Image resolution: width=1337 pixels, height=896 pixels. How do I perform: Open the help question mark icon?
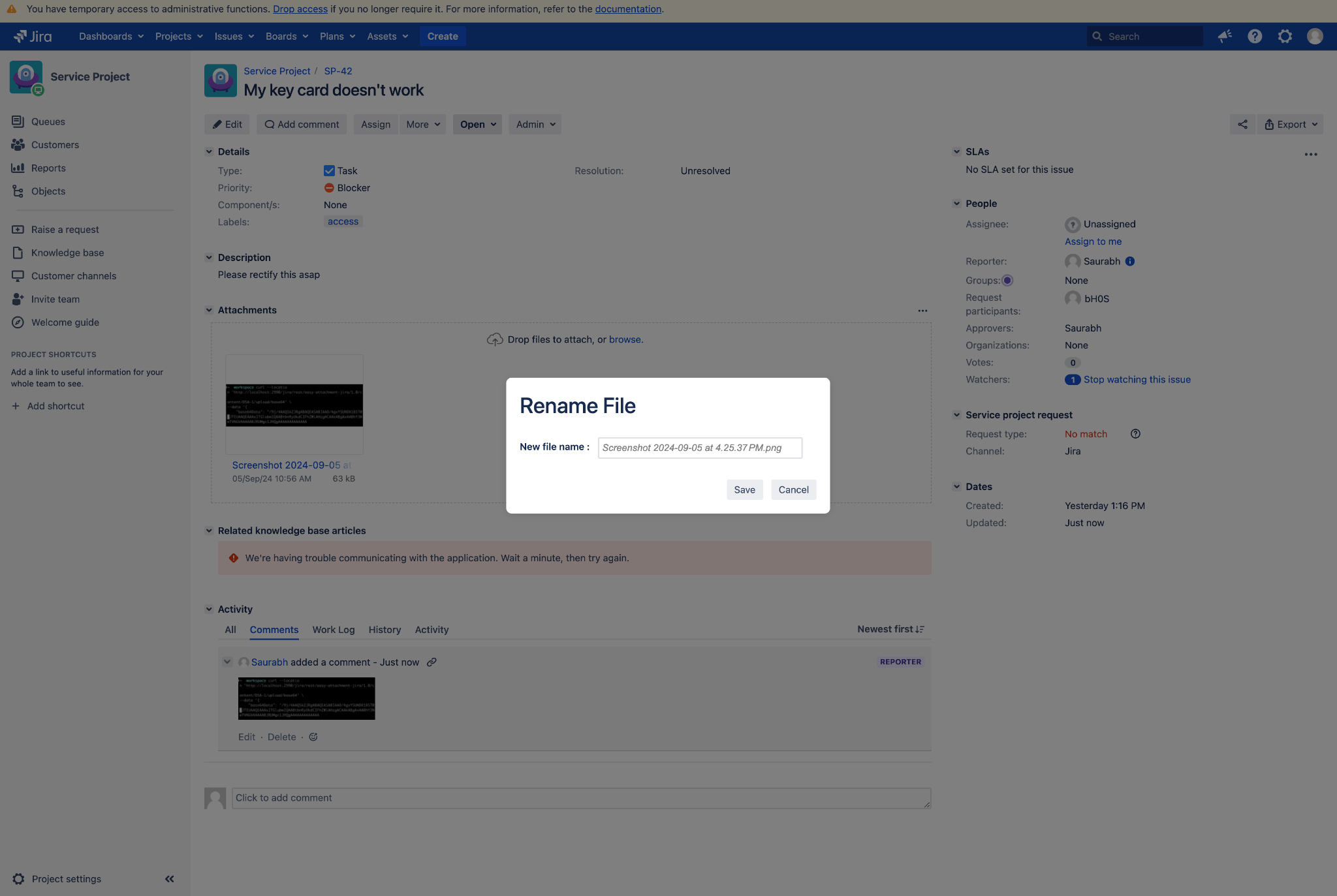click(1255, 37)
